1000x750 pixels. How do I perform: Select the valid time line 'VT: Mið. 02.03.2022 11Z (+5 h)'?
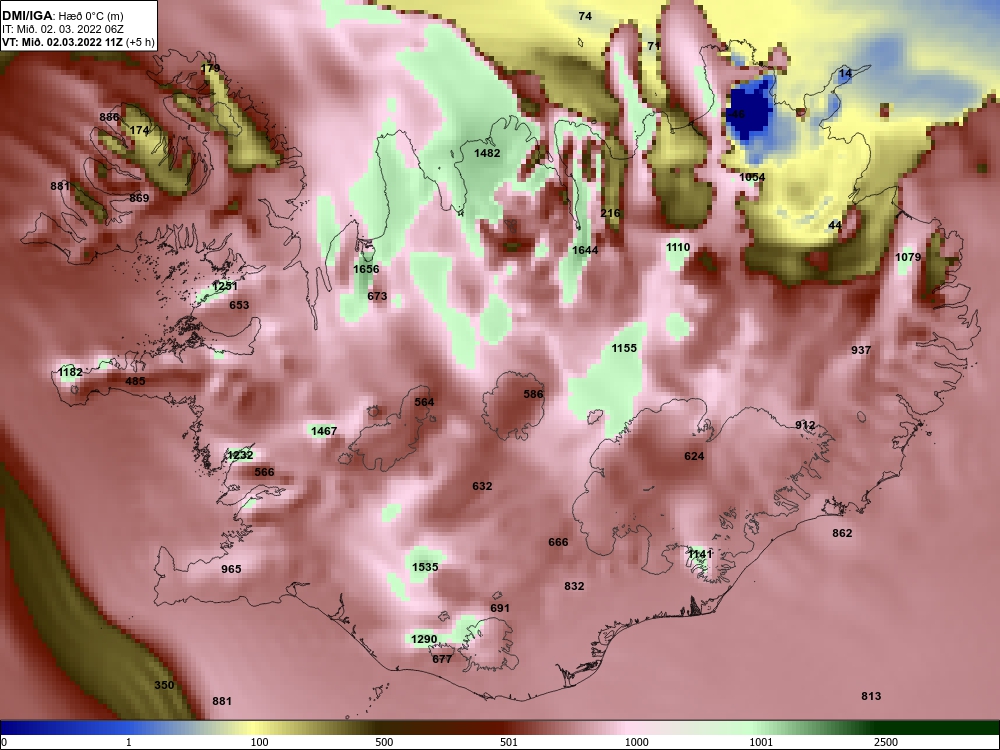(x=78, y=43)
